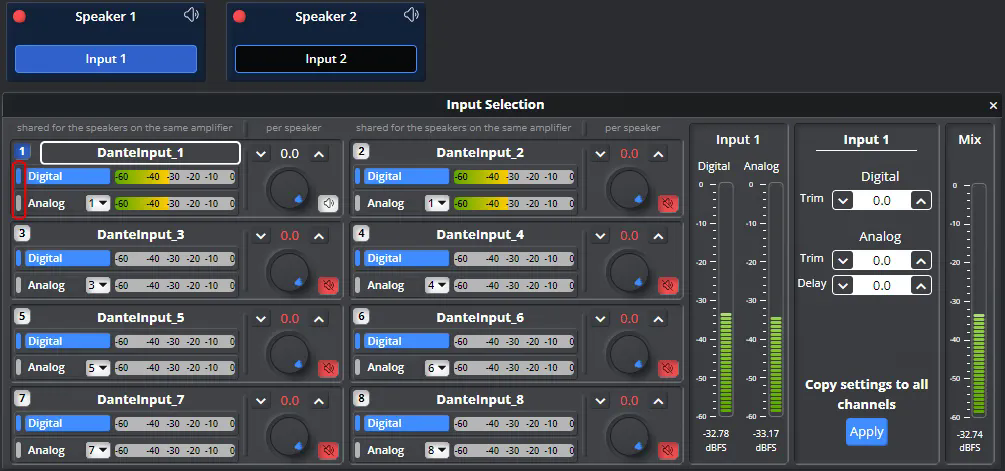Unmute the DanteInput_2 channel
Image resolution: width=1005 pixels, height=471 pixels.
[668, 204]
